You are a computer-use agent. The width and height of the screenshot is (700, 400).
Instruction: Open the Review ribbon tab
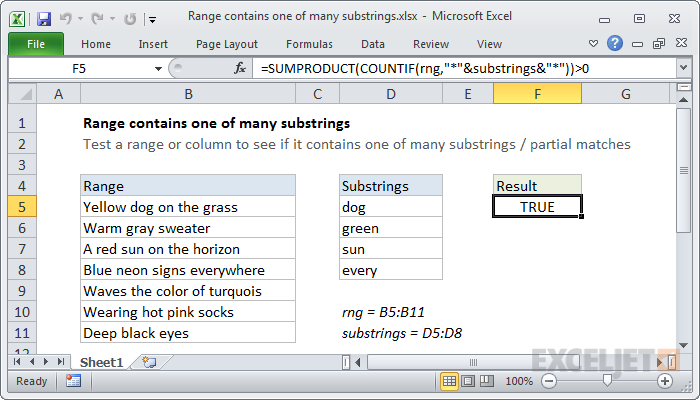tap(430, 44)
